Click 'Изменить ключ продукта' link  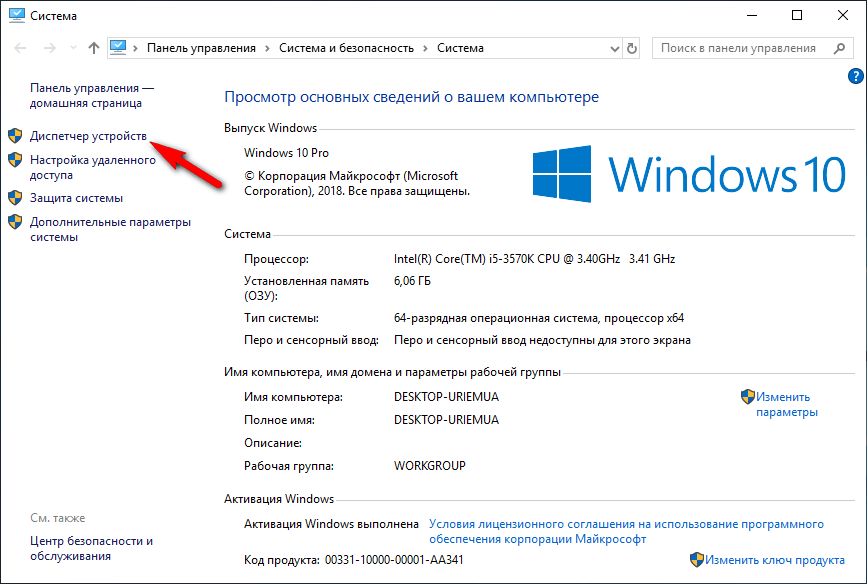(x=775, y=560)
